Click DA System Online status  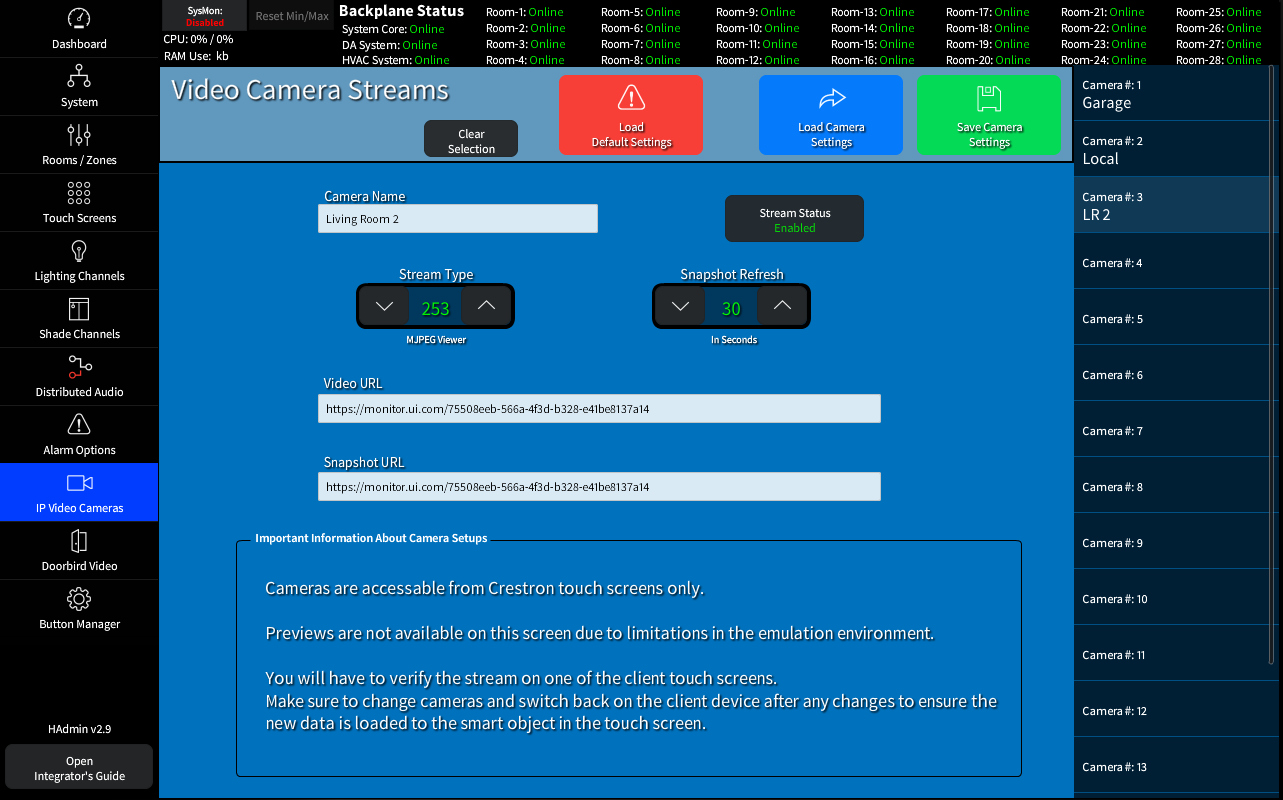[390, 45]
